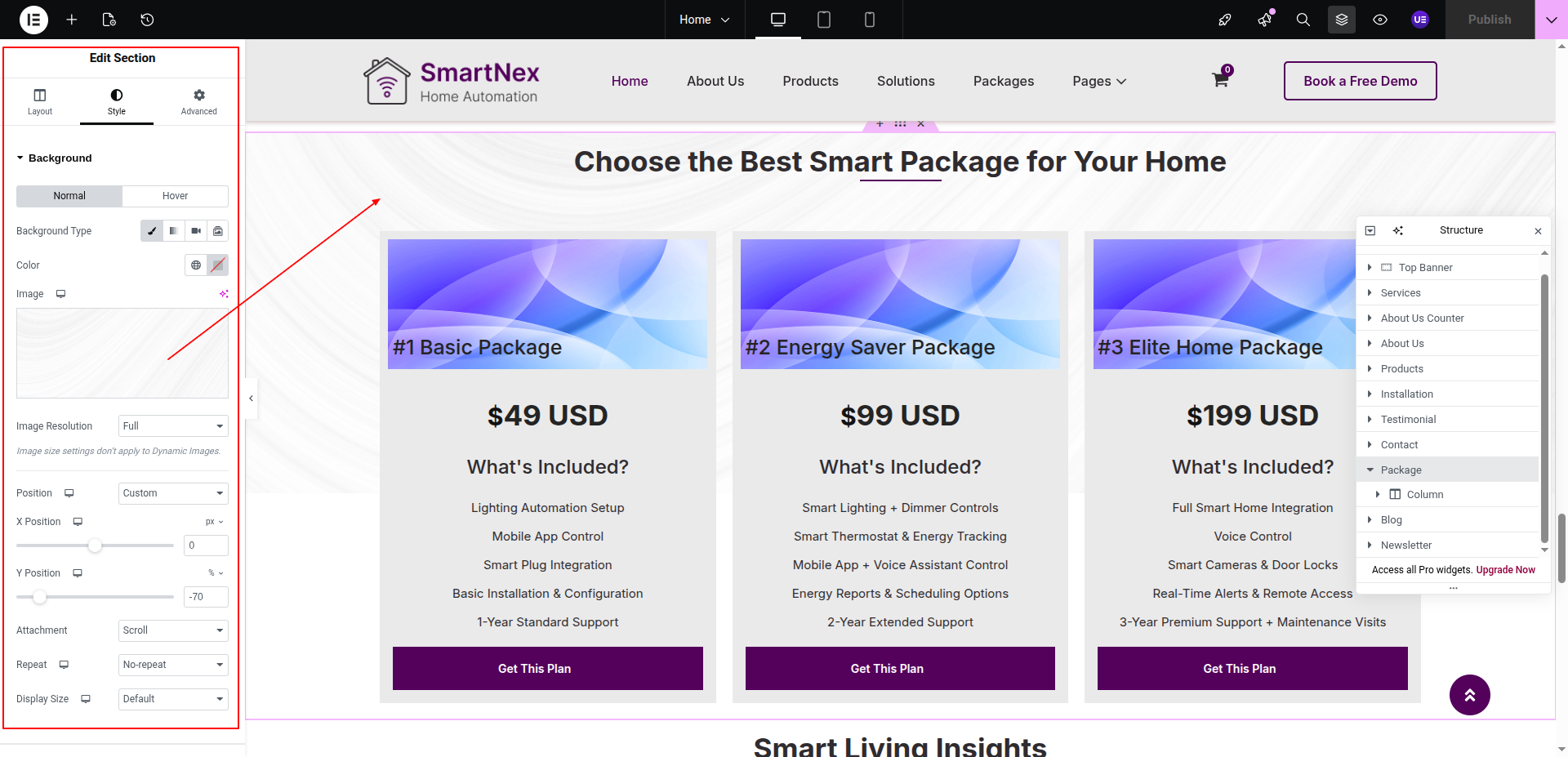Open the Attachment dropdown
The height and width of the screenshot is (757, 1568).
coord(173,630)
